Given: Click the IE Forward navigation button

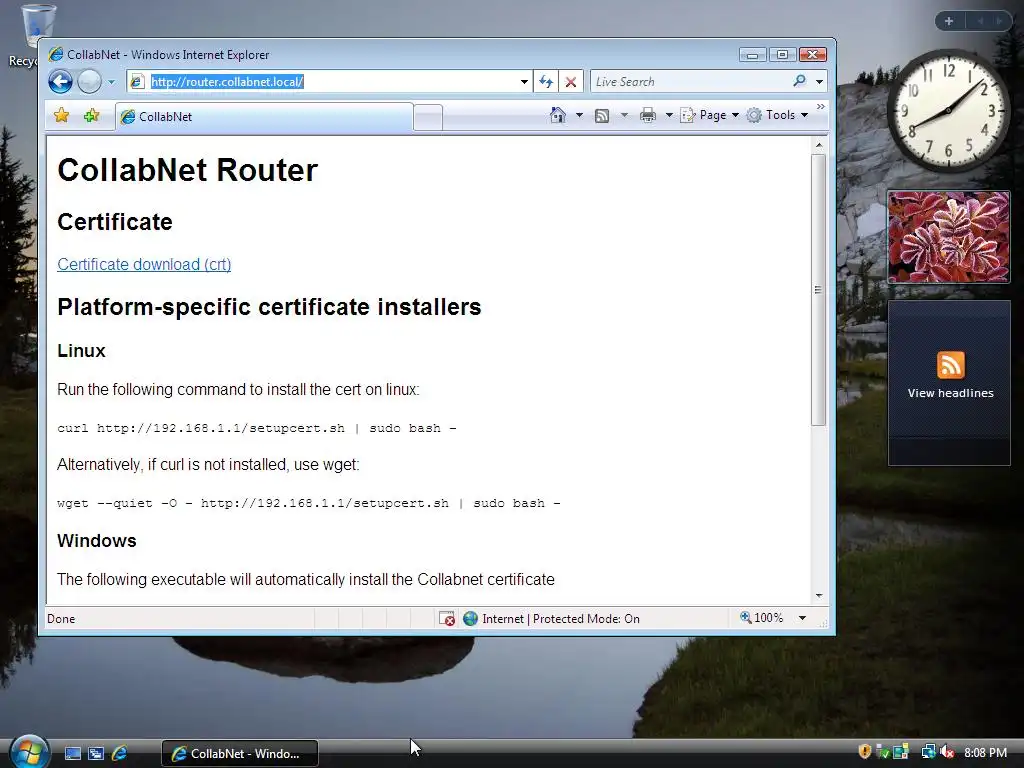Looking at the screenshot, I should point(89,82).
